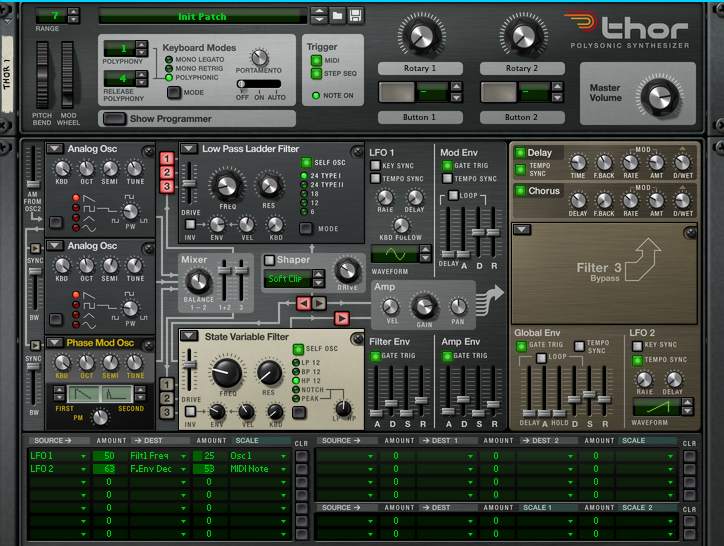The width and height of the screenshot is (724, 546).
Task: Click the LFO 2 ramp waveform display
Action: click(x=657, y=406)
